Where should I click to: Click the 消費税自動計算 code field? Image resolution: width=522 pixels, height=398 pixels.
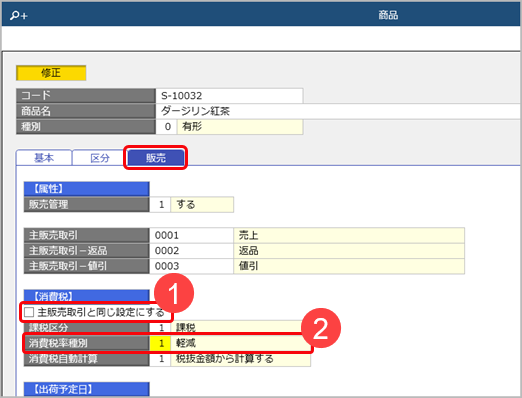[x=160, y=359]
